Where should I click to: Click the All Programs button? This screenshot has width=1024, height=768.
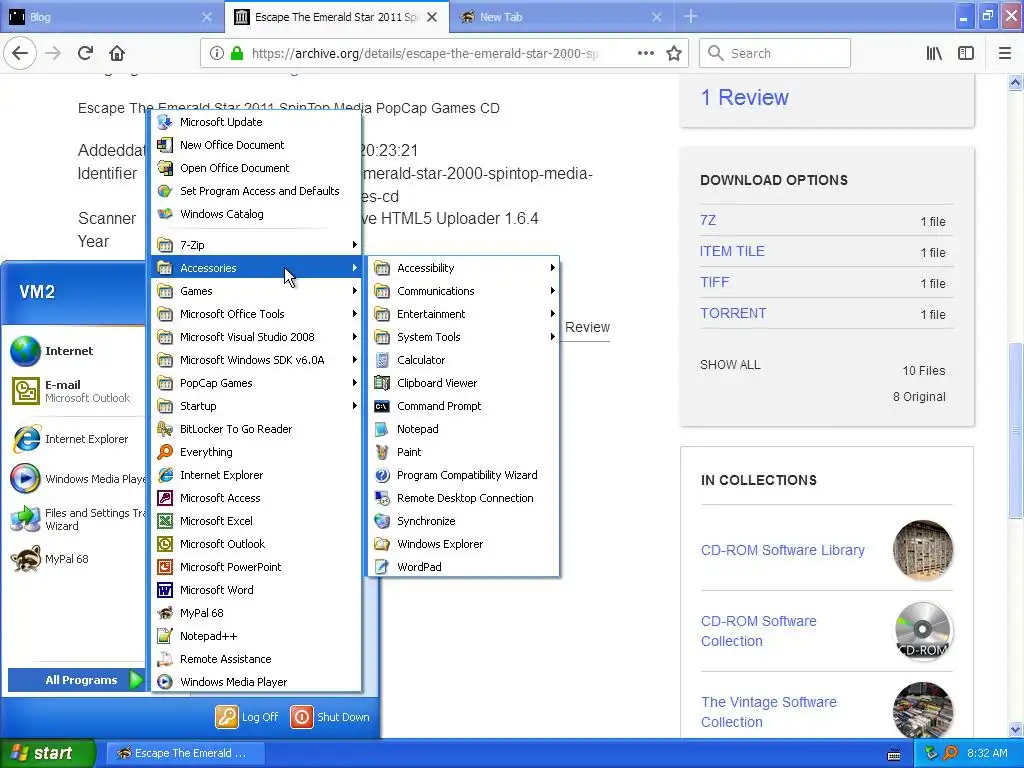click(76, 680)
